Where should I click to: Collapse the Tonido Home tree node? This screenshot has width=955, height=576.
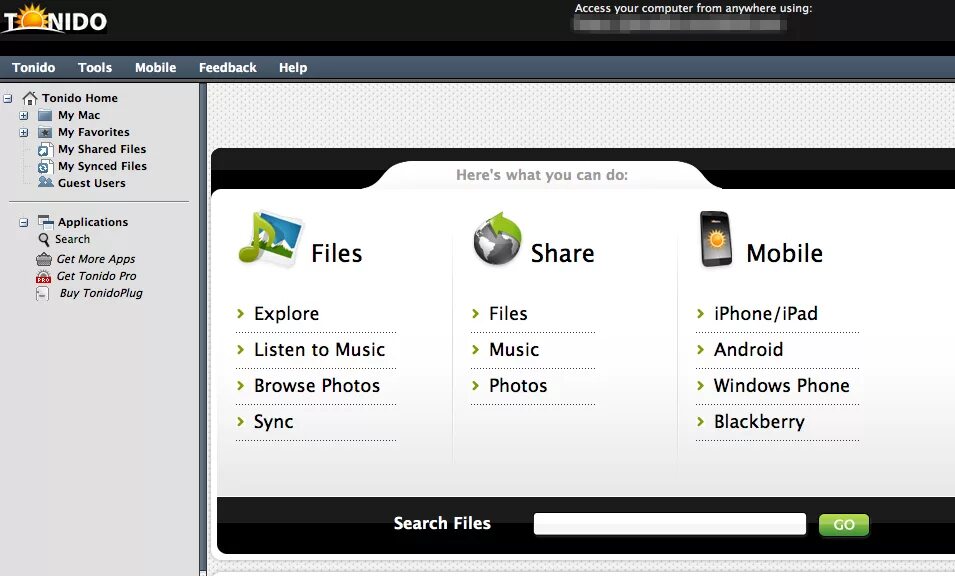coord(8,98)
